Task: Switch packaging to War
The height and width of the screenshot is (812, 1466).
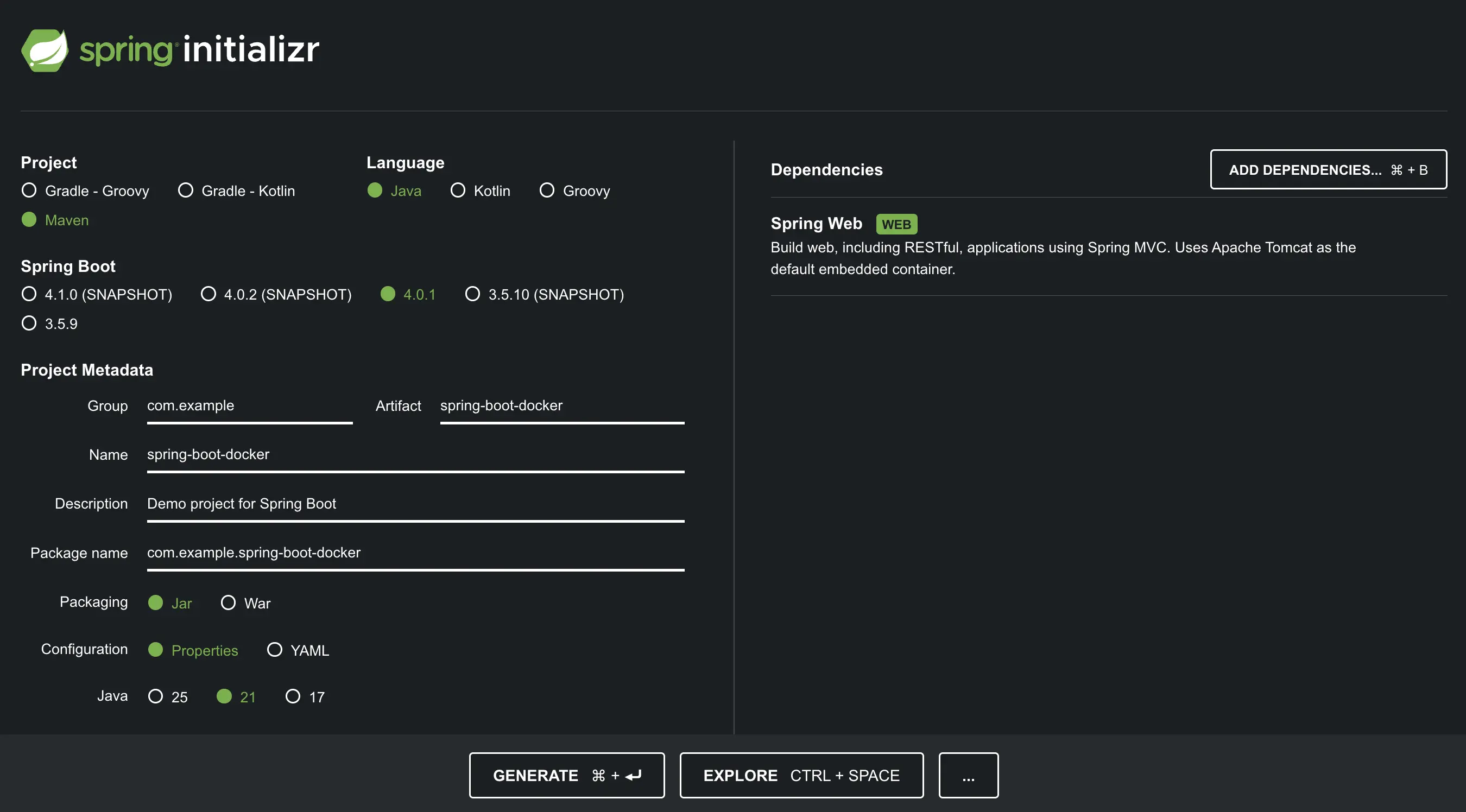Action: (229, 602)
